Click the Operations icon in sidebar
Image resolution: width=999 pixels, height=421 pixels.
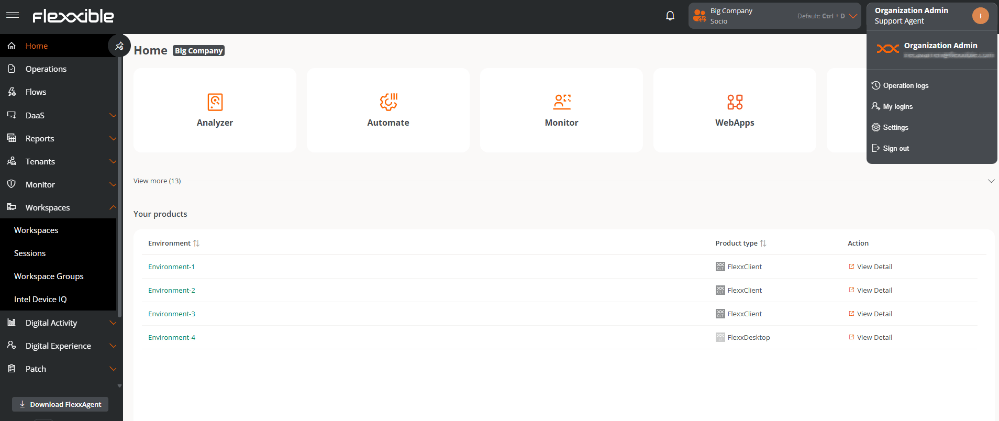click(x=11, y=69)
